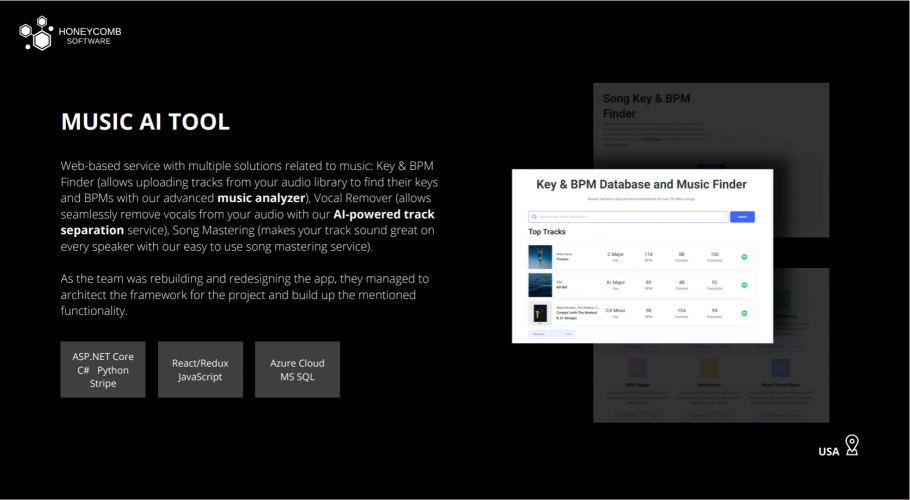Image resolution: width=910 pixels, height=500 pixels.
Task: Click the dimmed Music Video Maker icon
Action: click(781, 368)
